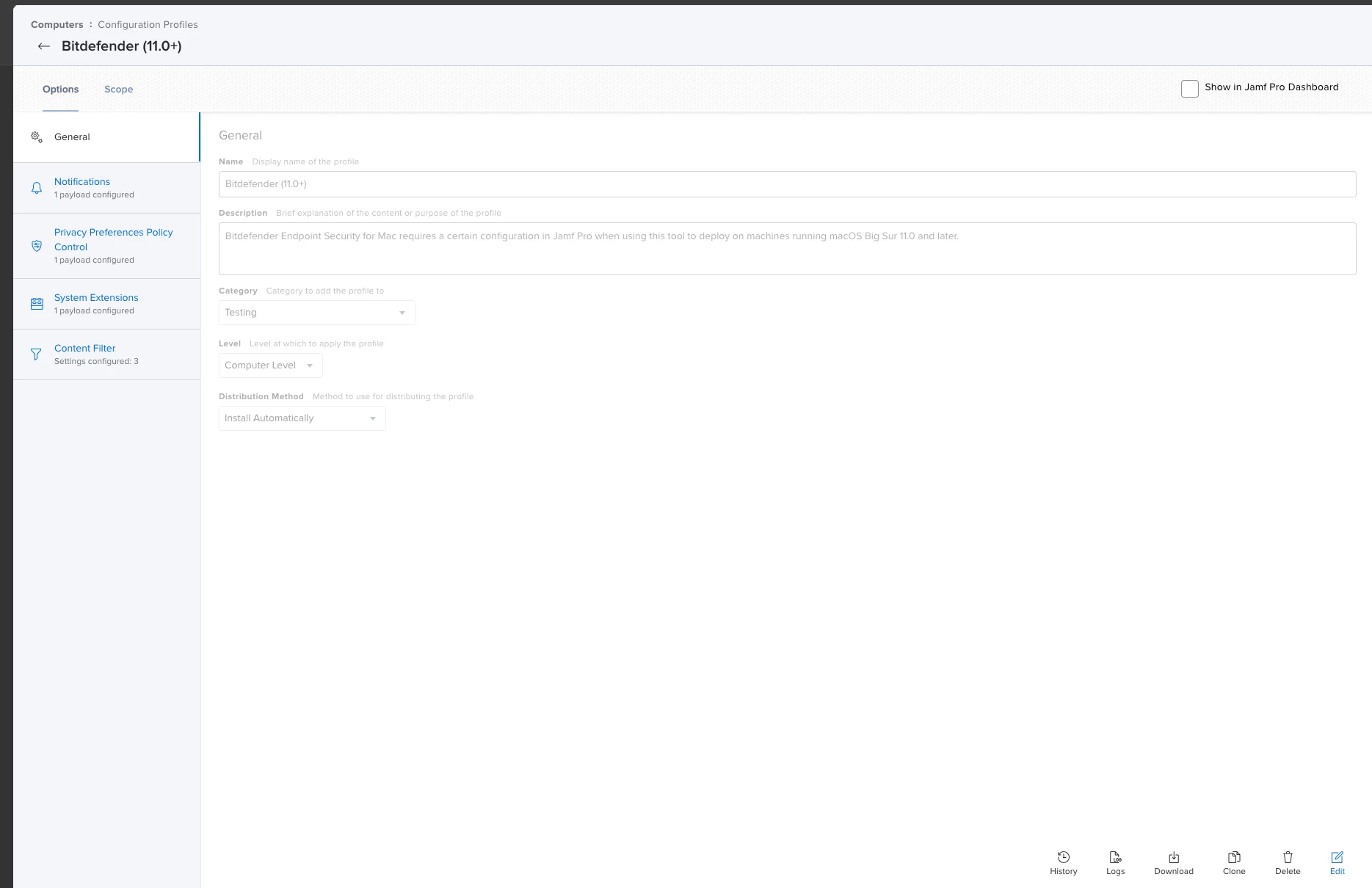Open the Level dropdown showing Computer Level

tap(271, 365)
